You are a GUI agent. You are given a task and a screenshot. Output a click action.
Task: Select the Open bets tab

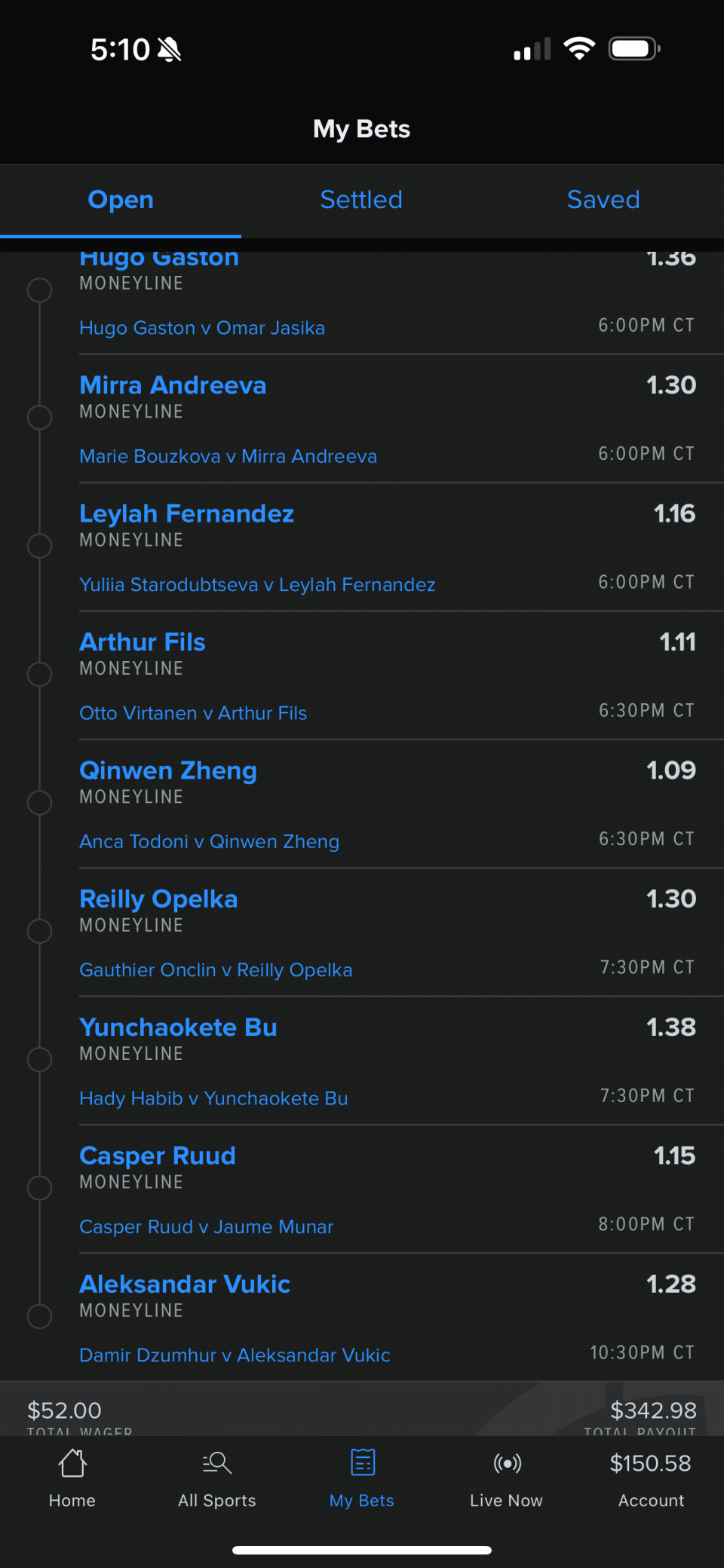pos(121,200)
